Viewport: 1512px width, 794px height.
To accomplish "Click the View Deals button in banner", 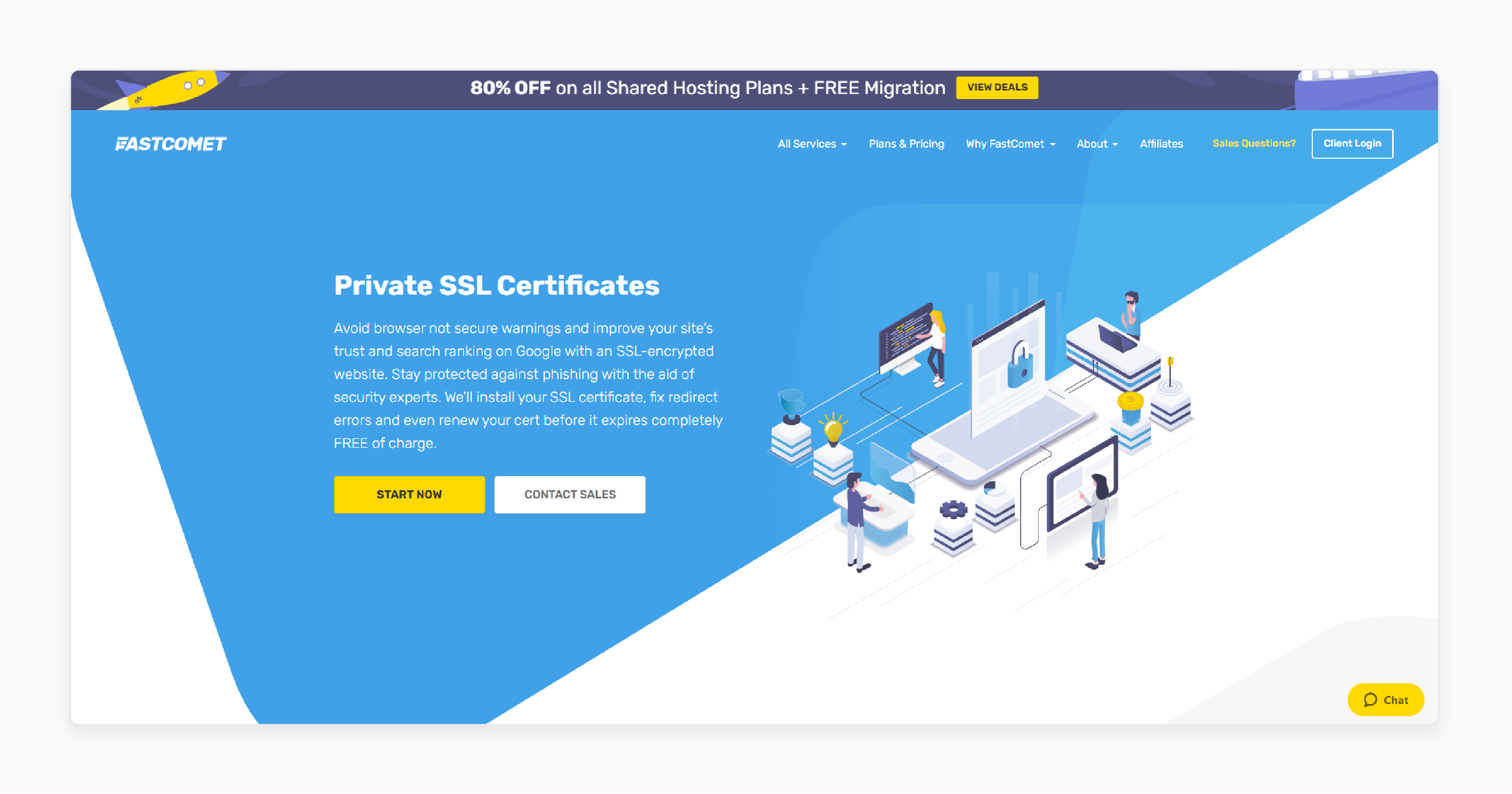I will coord(997,87).
